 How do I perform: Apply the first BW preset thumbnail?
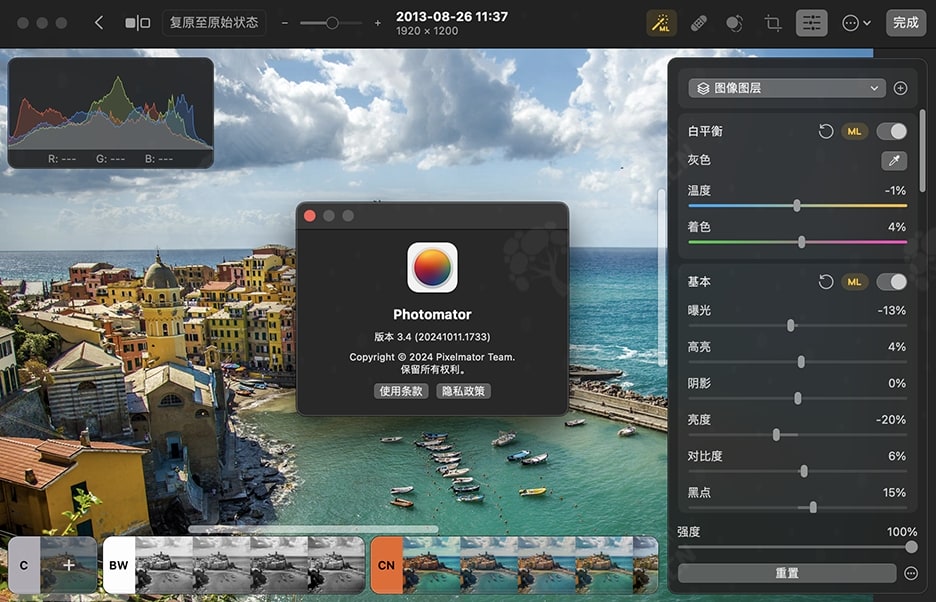[164, 565]
